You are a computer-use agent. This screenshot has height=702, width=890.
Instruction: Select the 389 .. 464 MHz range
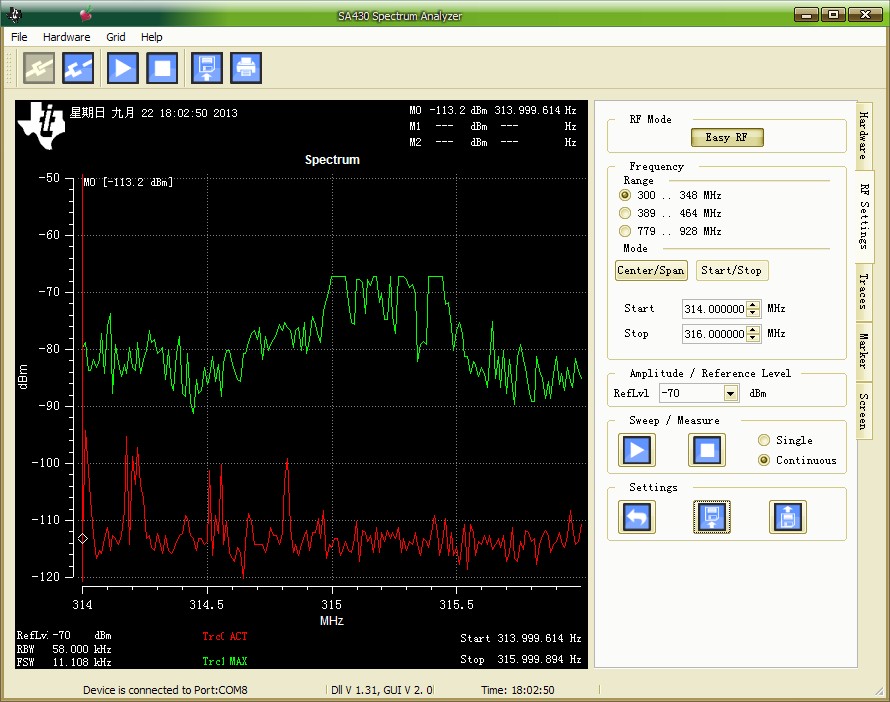(x=626, y=213)
